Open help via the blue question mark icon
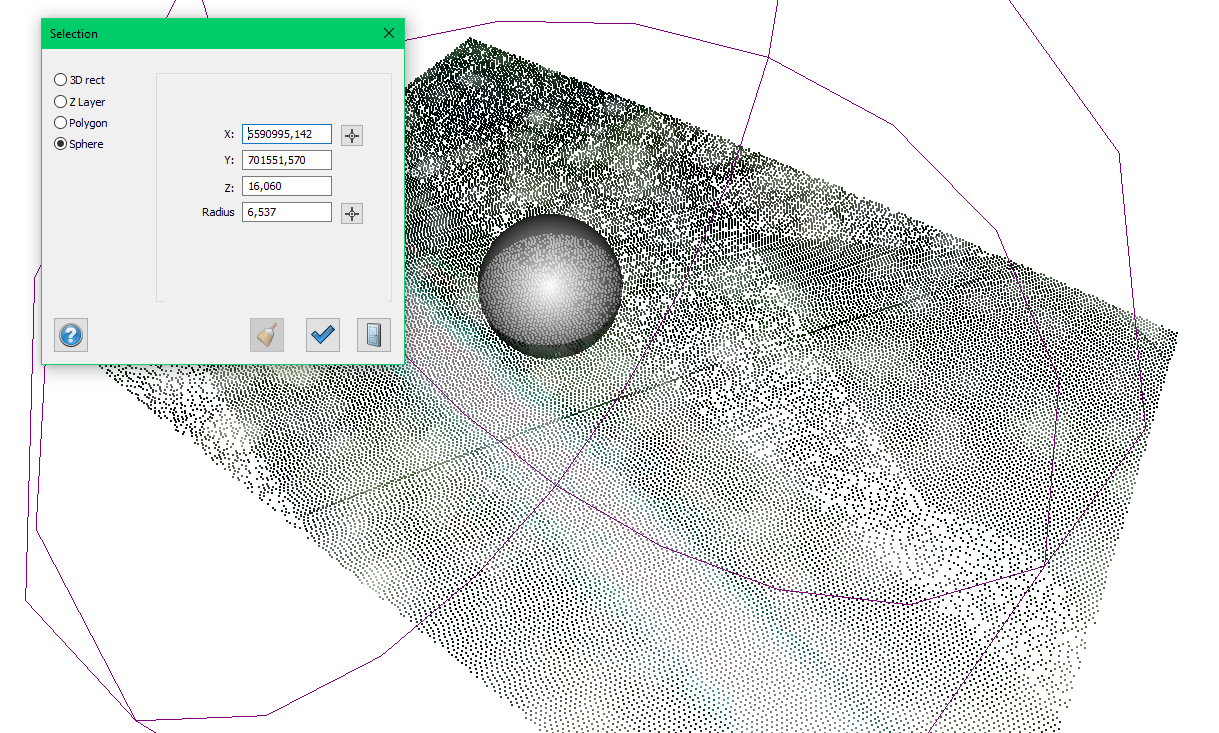The height and width of the screenshot is (733, 1219). pos(71,335)
